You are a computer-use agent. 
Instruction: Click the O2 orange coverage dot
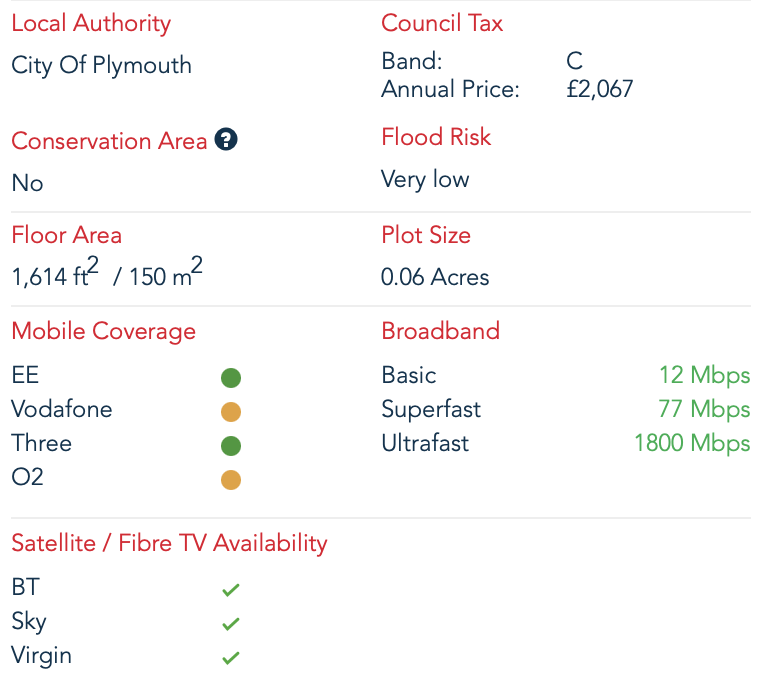[x=231, y=480]
